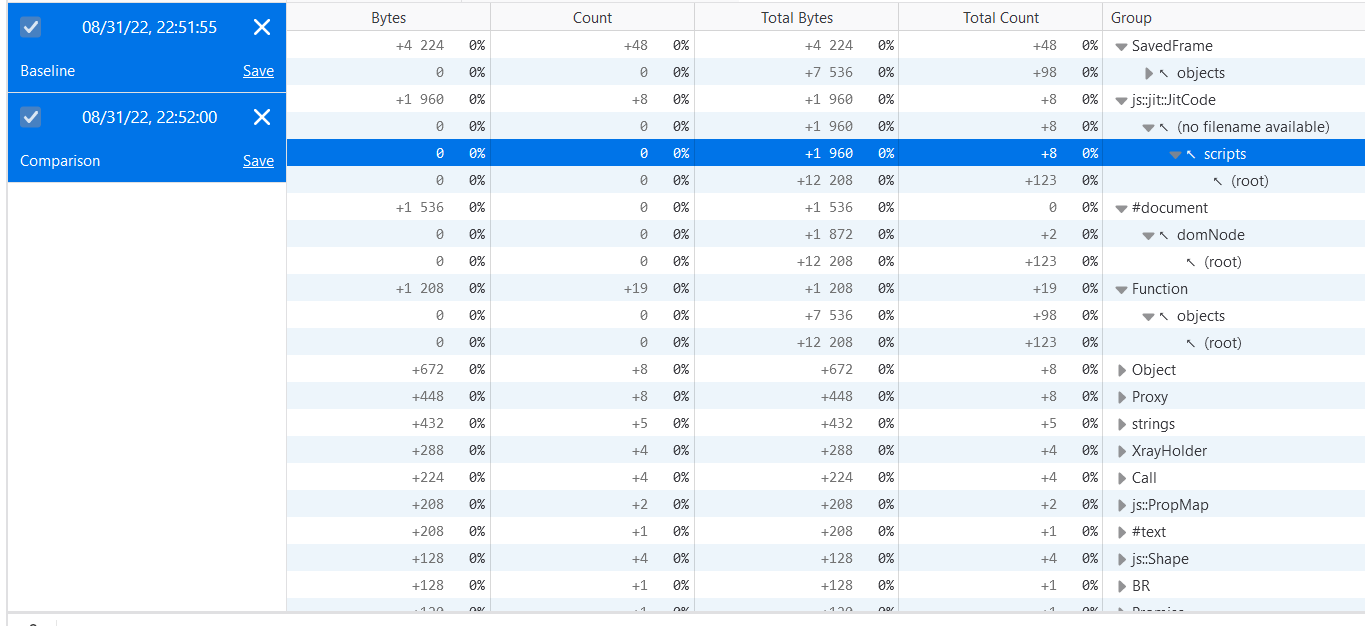Viewport: 1365px width, 626px height.
Task: Select the 08/31/22, 22:52:00 snapshot entry
Action: 147,138
